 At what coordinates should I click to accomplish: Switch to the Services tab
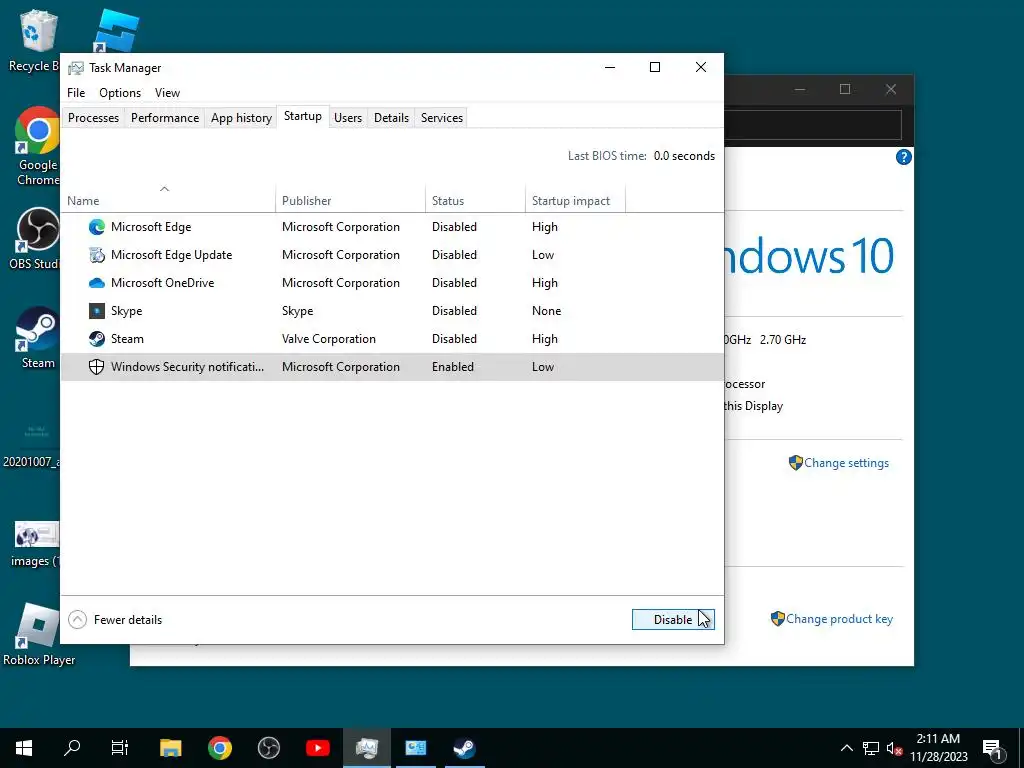[442, 118]
